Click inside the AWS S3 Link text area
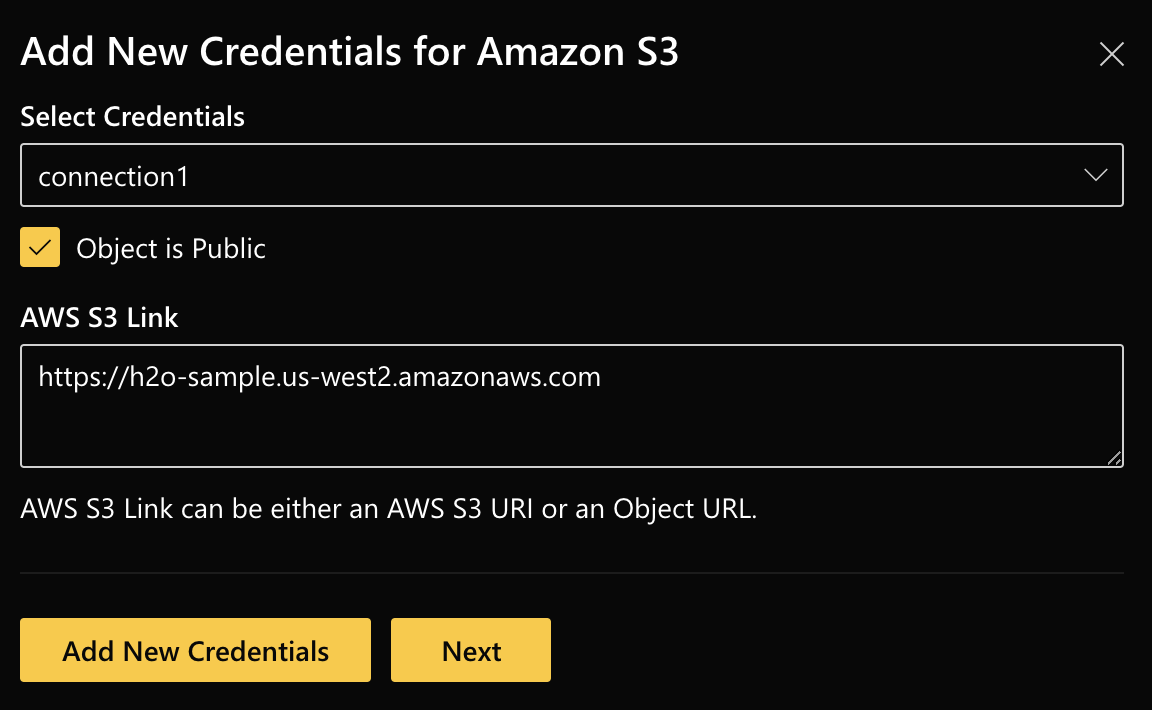The height and width of the screenshot is (710, 1152). (573, 406)
